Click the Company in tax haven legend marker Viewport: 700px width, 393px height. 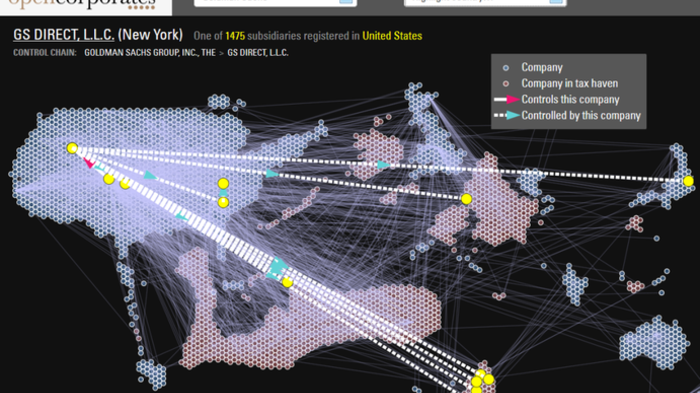pos(506,84)
